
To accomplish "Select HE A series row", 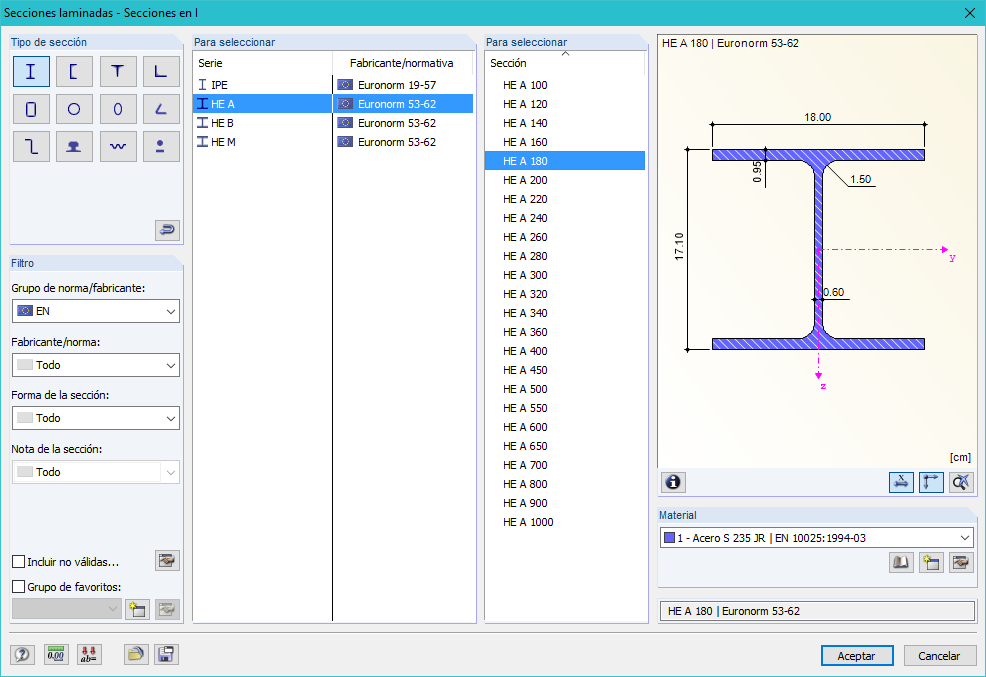I will tap(333, 104).
